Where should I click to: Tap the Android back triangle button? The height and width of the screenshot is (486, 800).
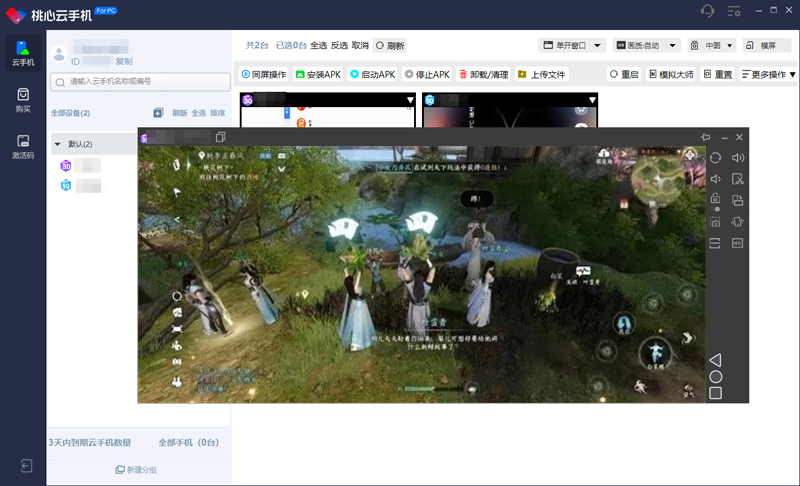click(x=715, y=360)
